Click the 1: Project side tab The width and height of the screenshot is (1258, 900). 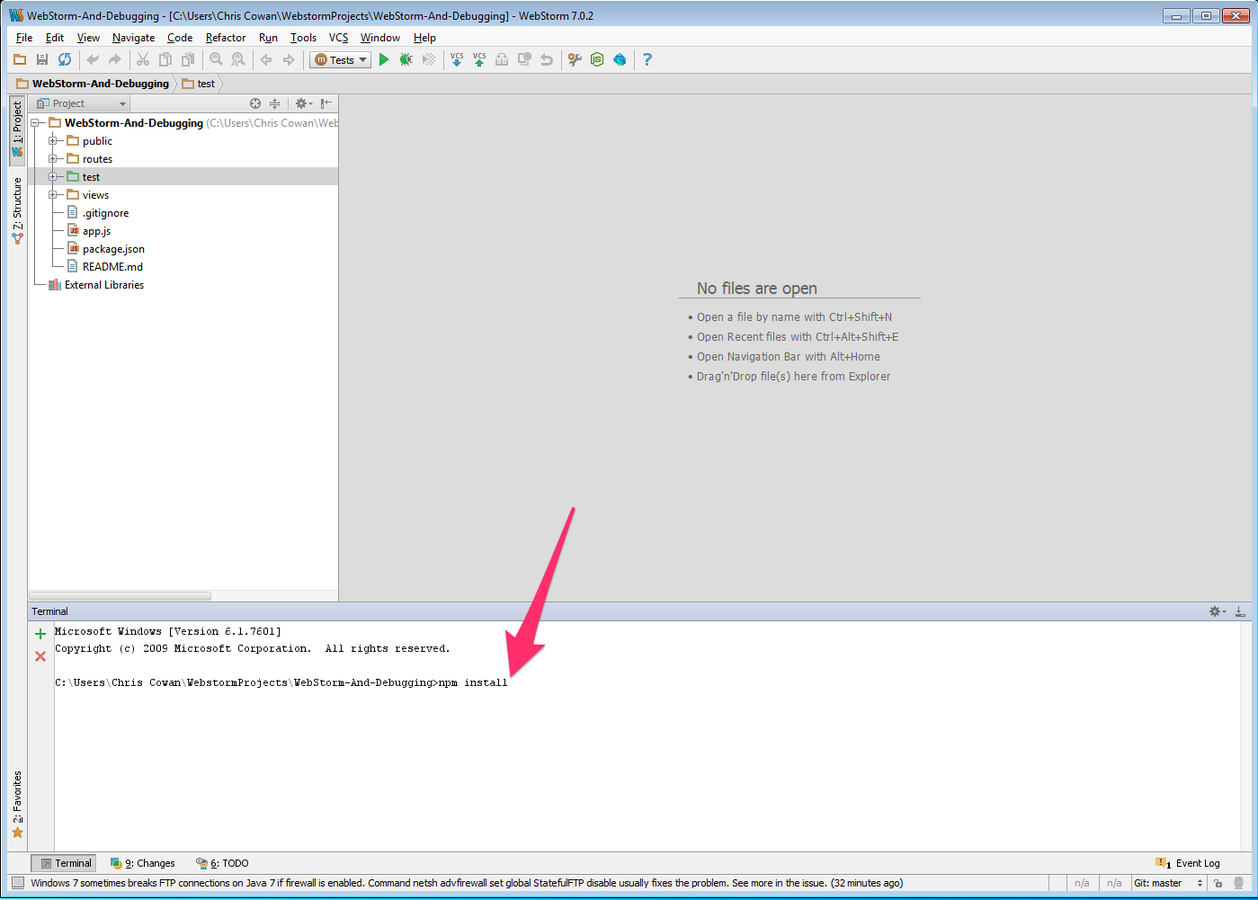17,130
